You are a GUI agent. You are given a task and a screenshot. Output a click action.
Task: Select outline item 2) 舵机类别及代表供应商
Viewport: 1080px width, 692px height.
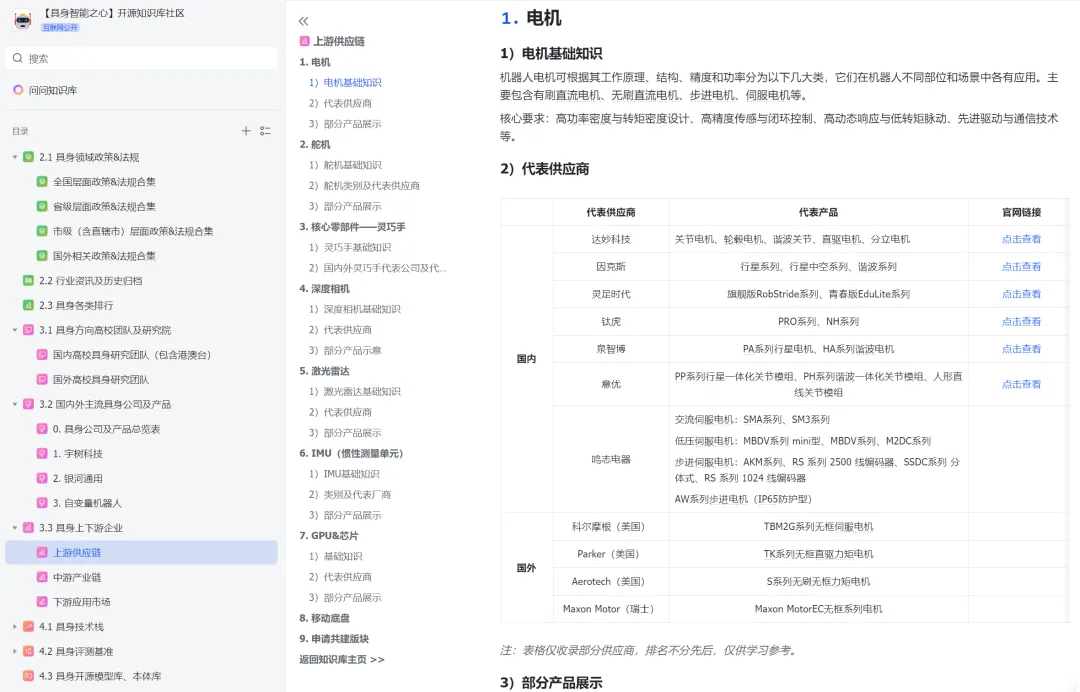coord(364,186)
